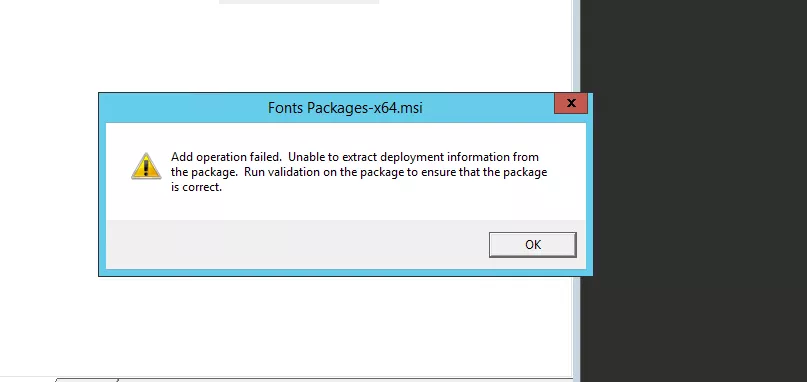Click the gray header bar at top center
The width and height of the screenshot is (807, 382).
299,2
